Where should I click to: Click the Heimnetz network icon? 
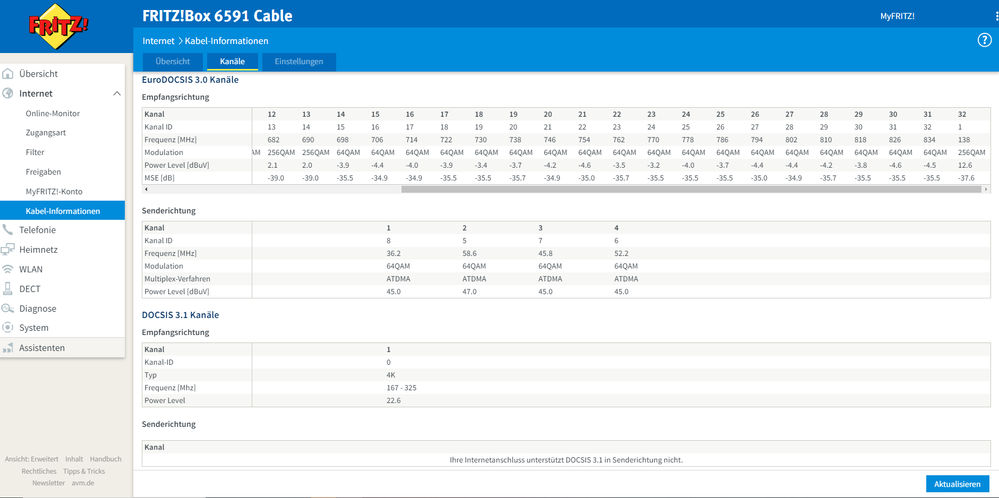[x=9, y=250]
